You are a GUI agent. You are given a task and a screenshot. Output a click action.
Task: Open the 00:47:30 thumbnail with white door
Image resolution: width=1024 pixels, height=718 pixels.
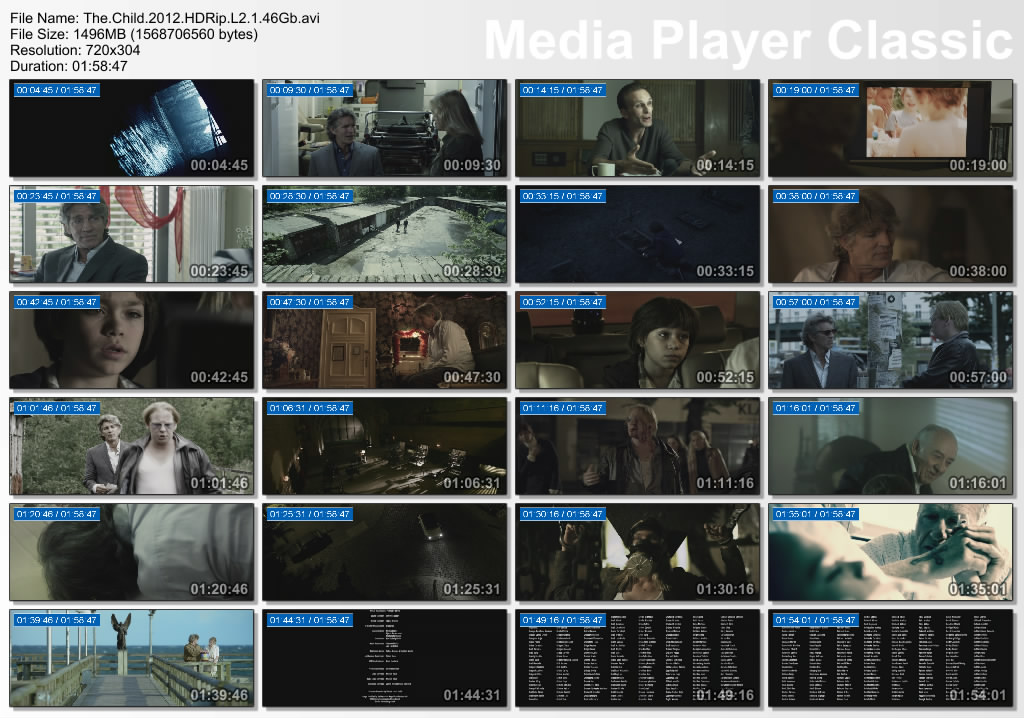point(385,340)
